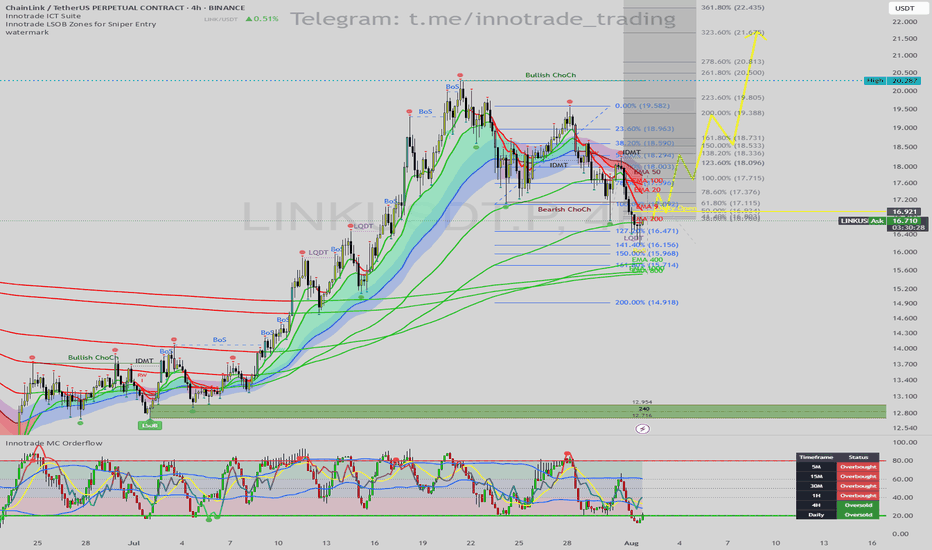This screenshot has height=550, width=932.
Task: Click the blue 38.20% (18.590) retracement label
Action: 644,143
